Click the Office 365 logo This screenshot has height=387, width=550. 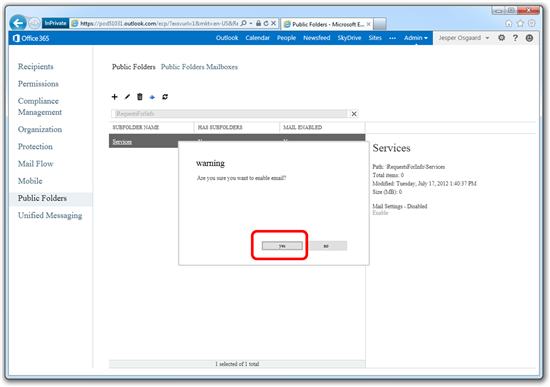pyautogui.click(x=31, y=38)
